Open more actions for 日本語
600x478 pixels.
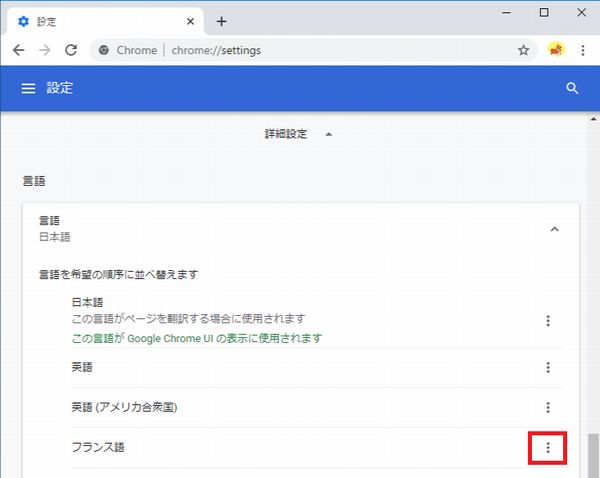(548, 321)
